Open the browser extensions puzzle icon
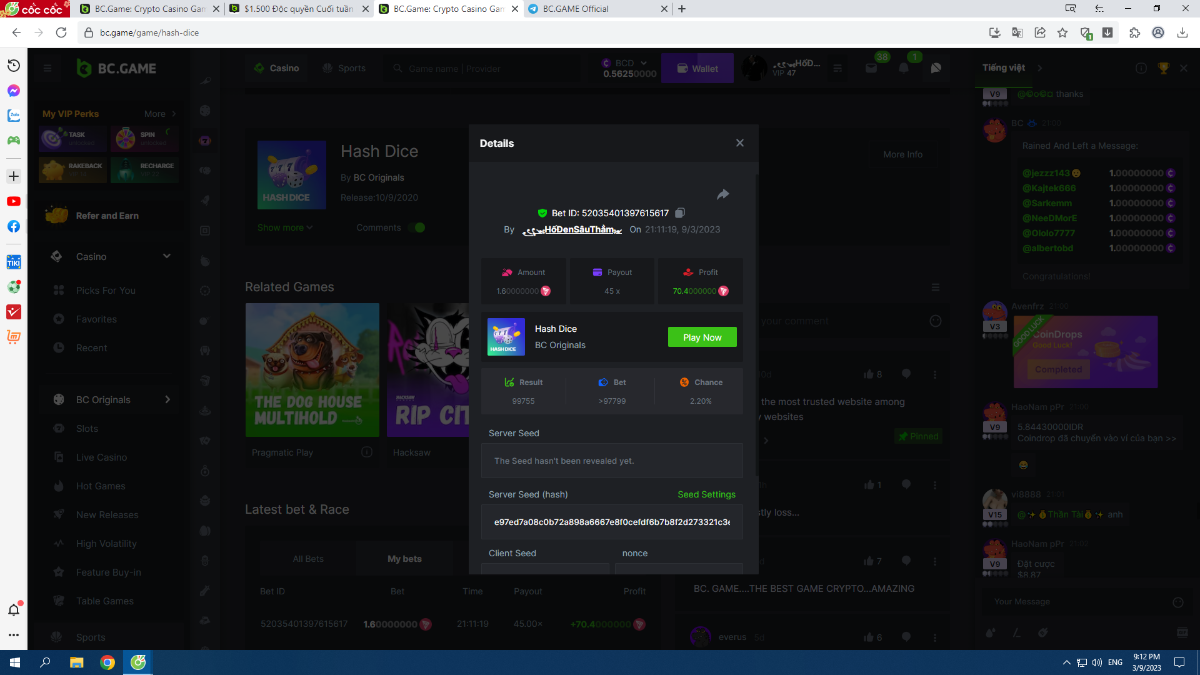This screenshot has height=675, width=1200. 1134,32
